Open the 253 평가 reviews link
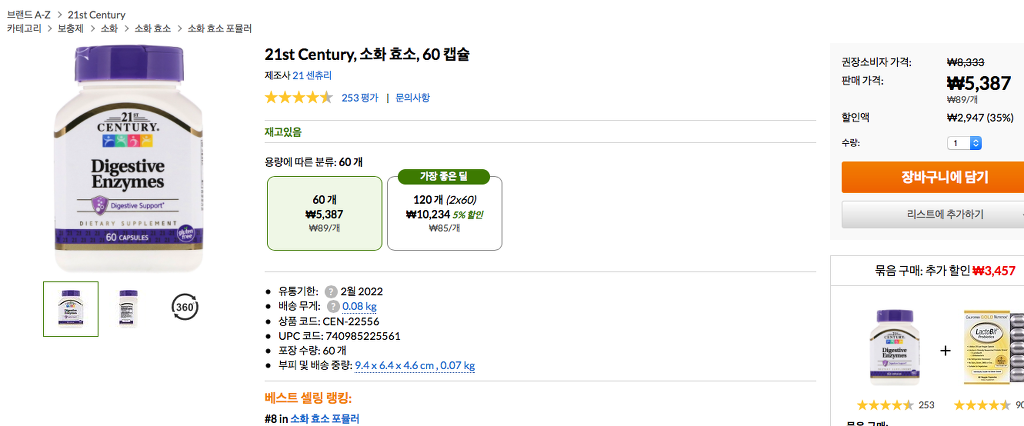 [360, 98]
